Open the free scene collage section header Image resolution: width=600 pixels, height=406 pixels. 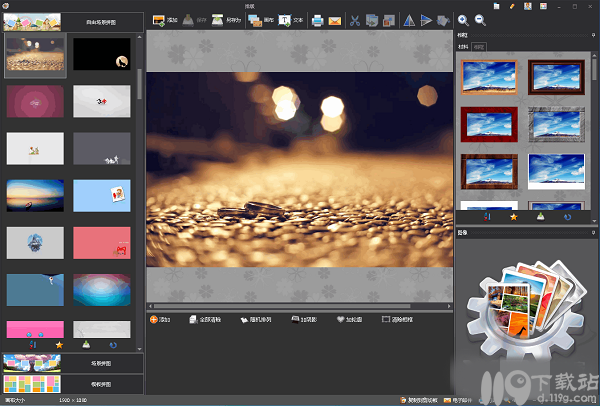tap(73, 22)
